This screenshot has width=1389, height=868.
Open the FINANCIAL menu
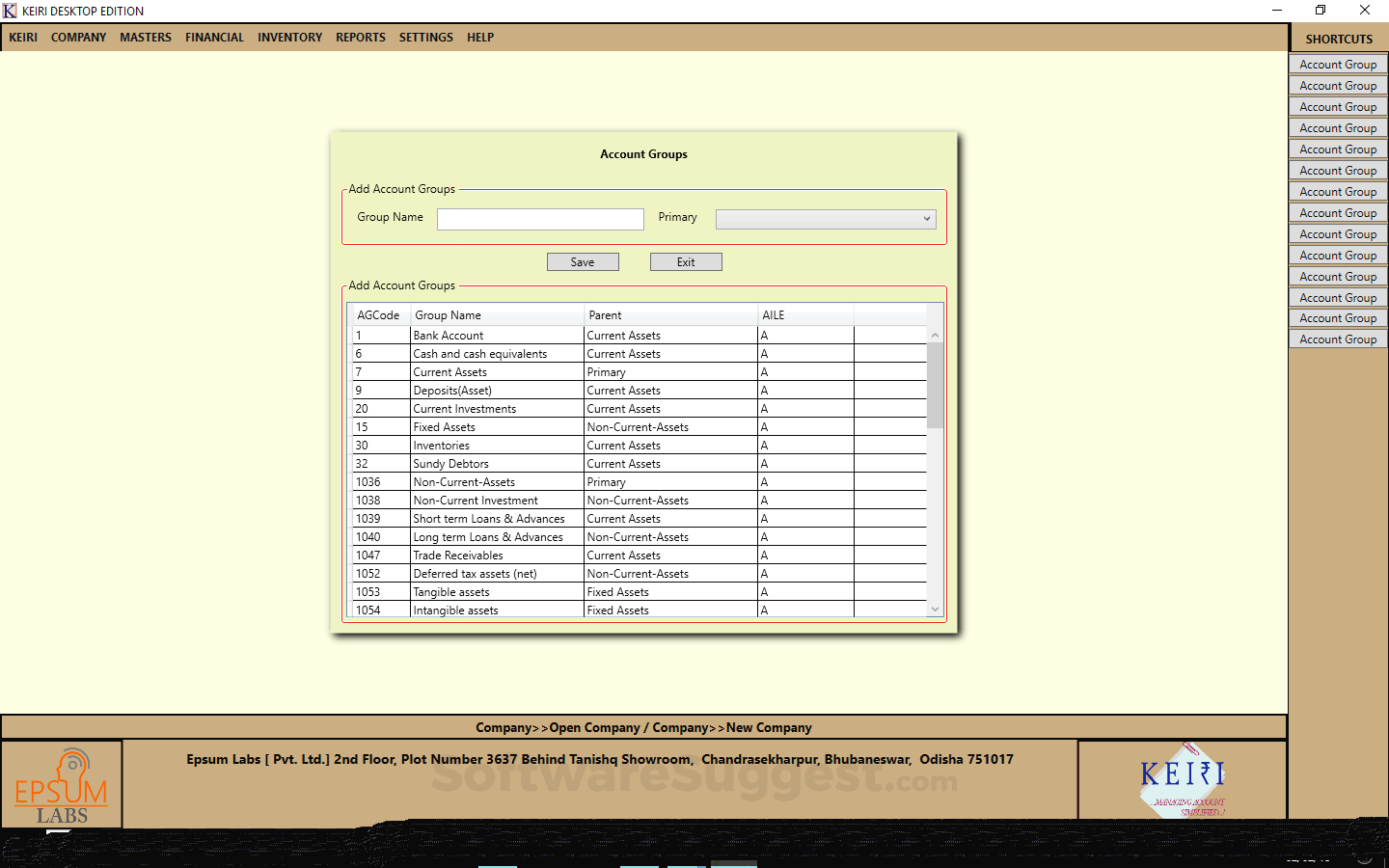[214, 37]
